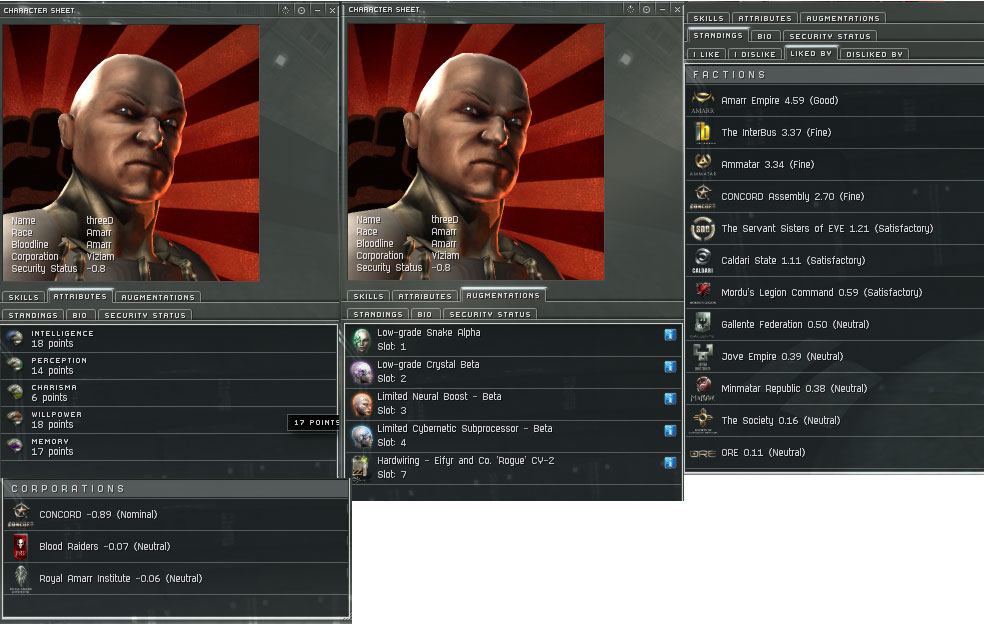Switch to the I Like standings filter

tap(707, 55)
